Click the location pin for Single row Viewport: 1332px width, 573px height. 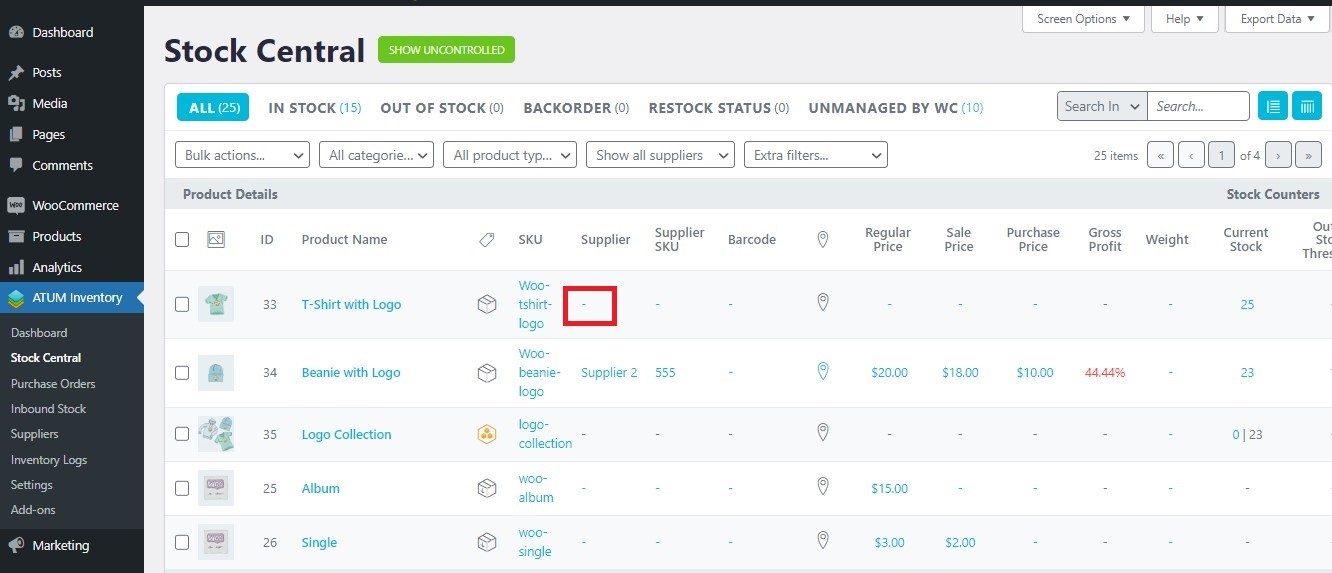coord(823,541)
